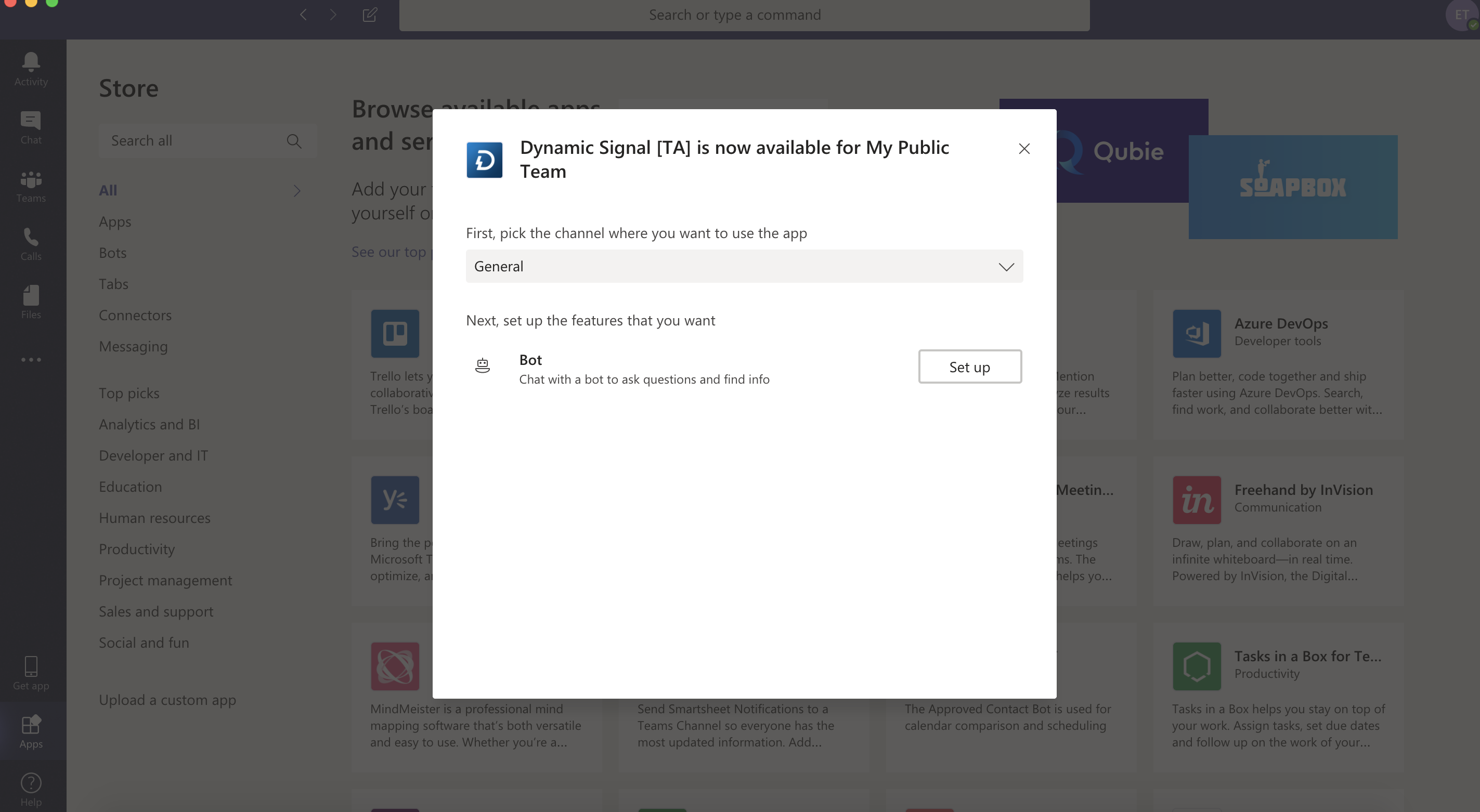Click Upload a custom app
This screenshot has height=812, width=1480.
(168, 700)
